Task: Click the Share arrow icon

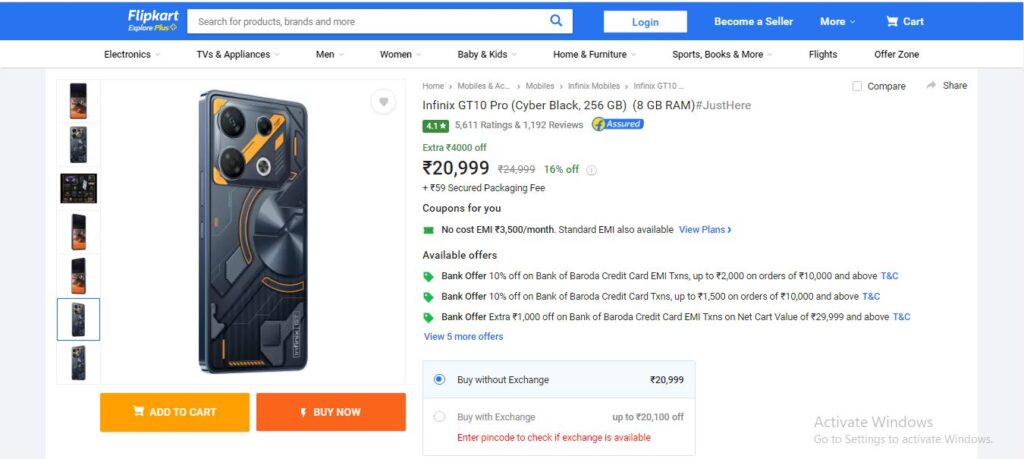Action: pyautogui.click(x=931, y=86)
